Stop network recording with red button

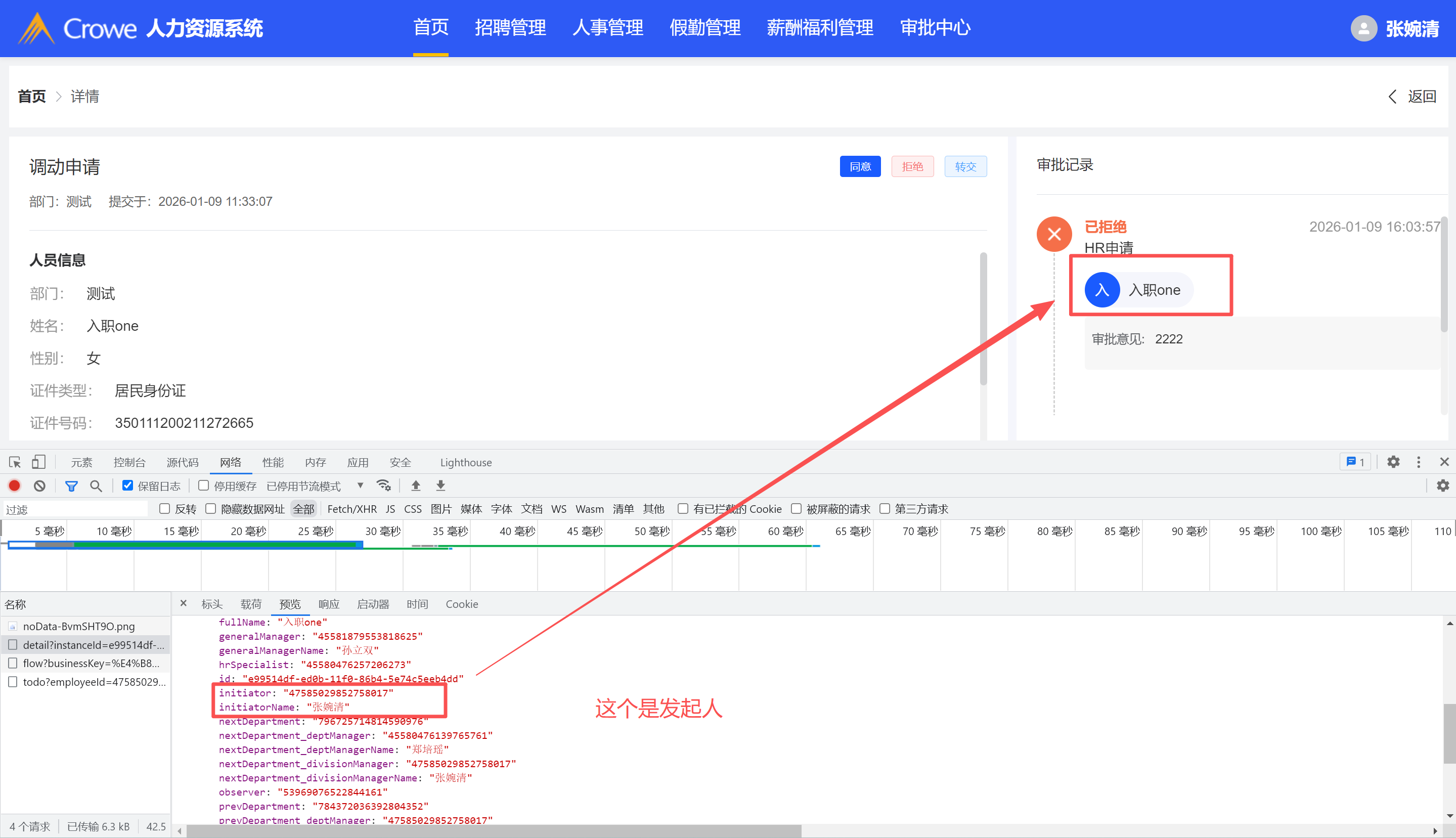point(14,486)
